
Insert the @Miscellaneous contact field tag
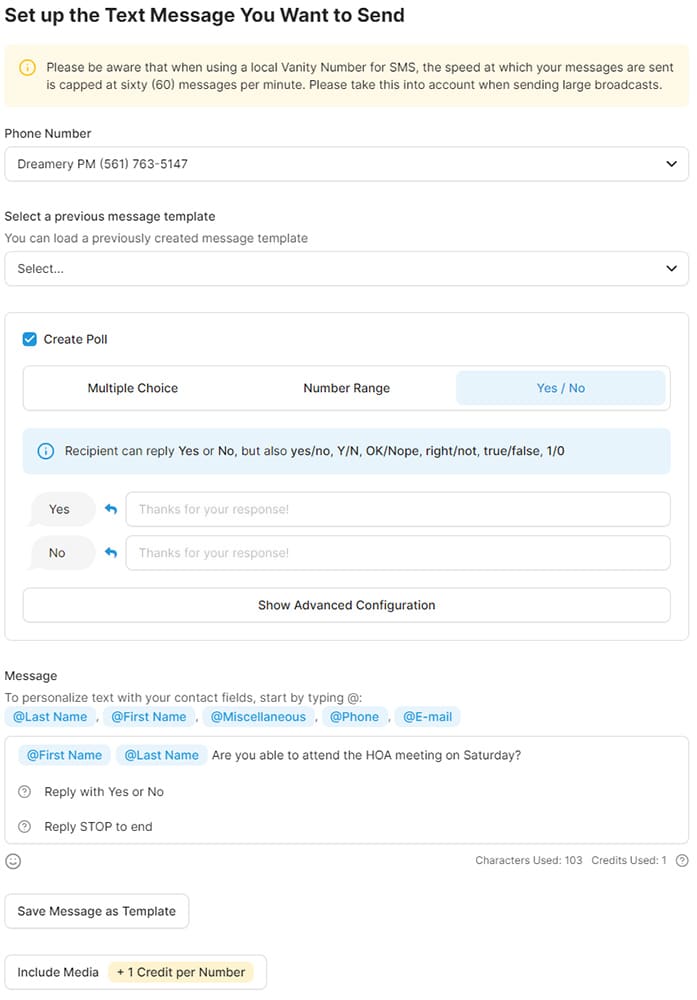click(x=258, y=717)
